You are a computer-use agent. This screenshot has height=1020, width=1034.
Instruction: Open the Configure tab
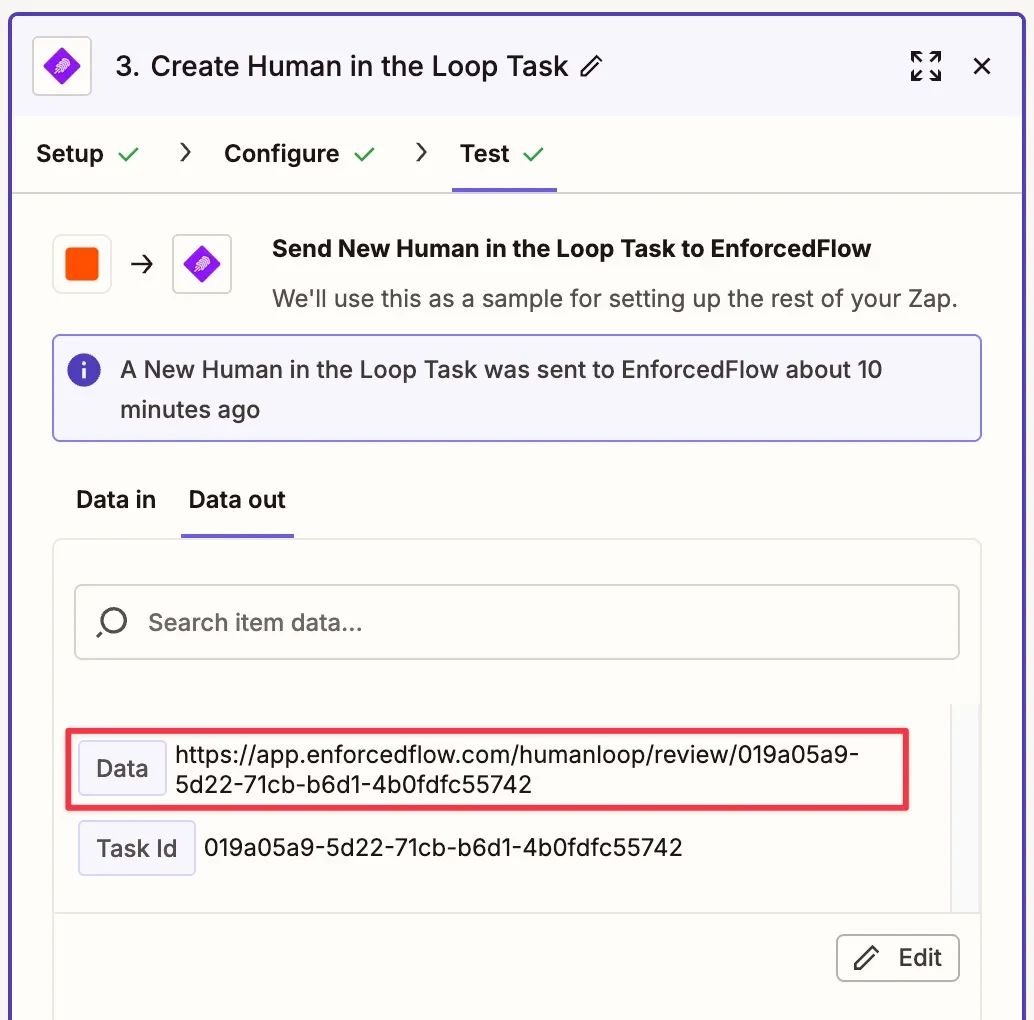[x=282, y=154]
